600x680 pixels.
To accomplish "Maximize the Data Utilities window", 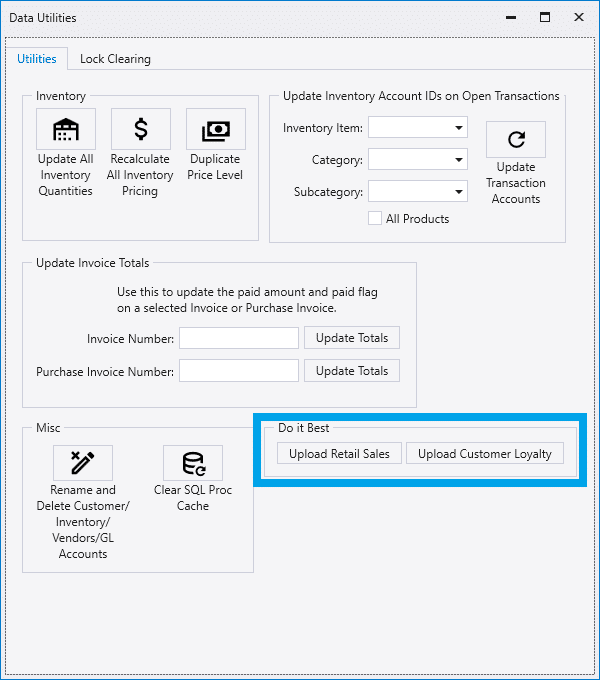I will pos(545,17).
